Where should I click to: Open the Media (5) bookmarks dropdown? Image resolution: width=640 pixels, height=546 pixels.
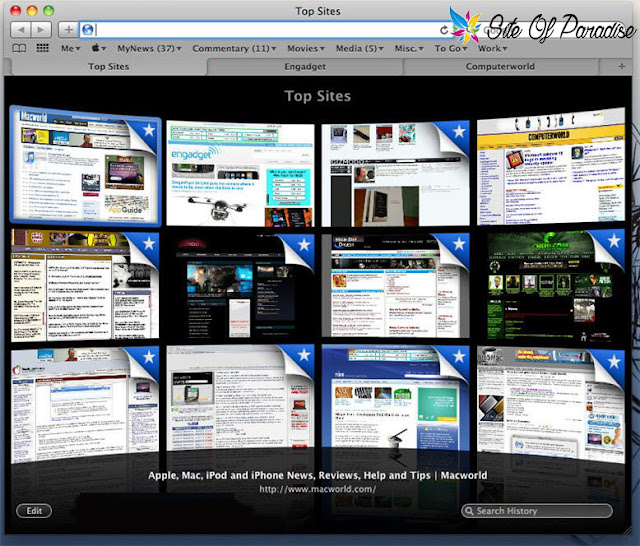pyautogui.click(x=360, y=49)
